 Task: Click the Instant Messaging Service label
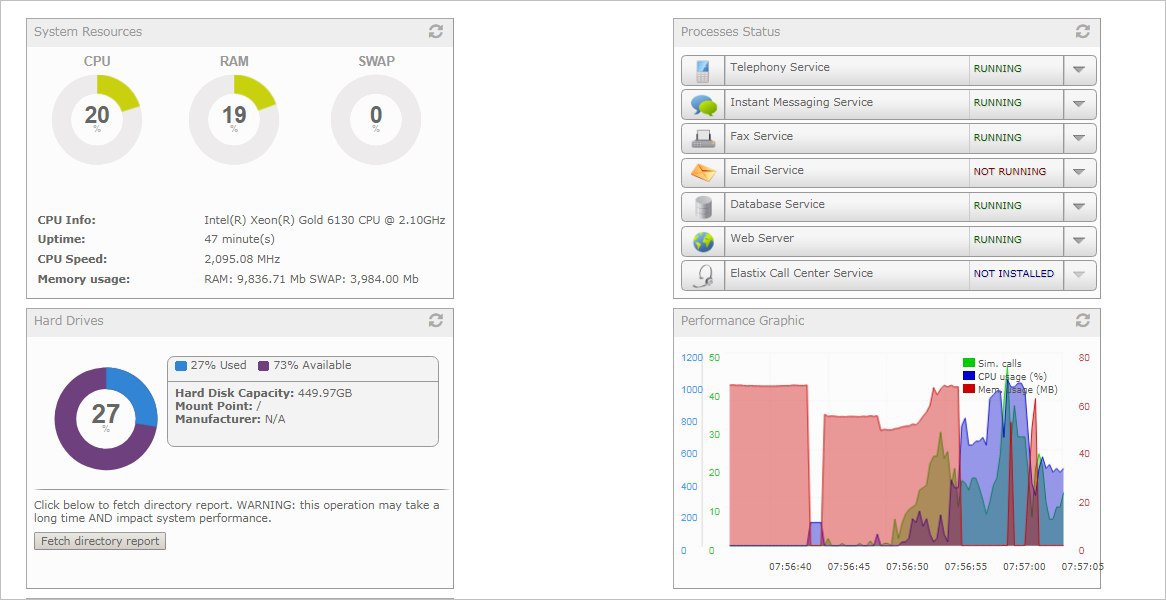point(801,102)
